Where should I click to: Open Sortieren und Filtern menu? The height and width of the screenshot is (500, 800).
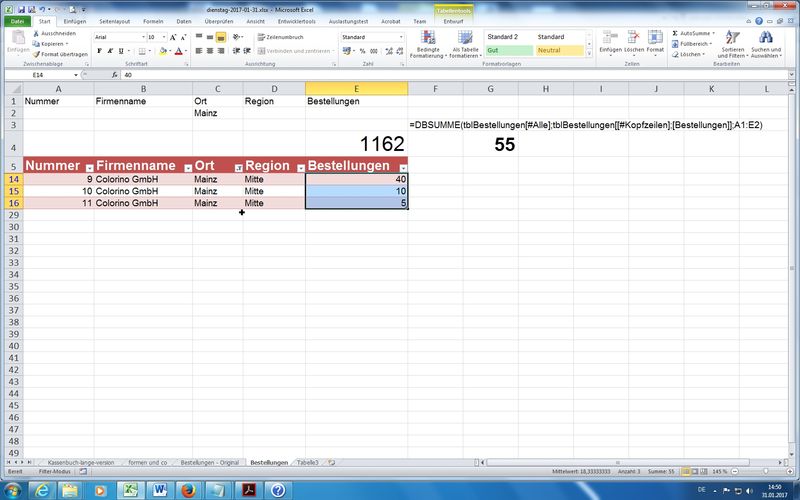coord(733,44)
